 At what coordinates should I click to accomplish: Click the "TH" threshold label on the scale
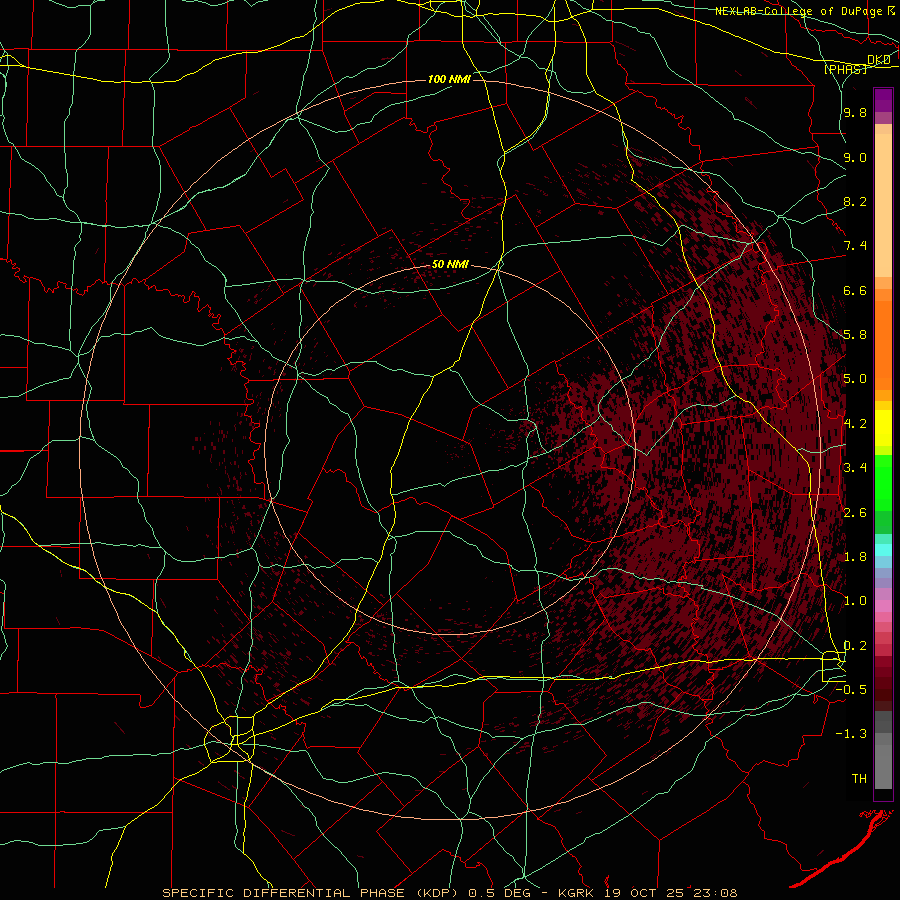pyautogui.click(x=859, y=779)
